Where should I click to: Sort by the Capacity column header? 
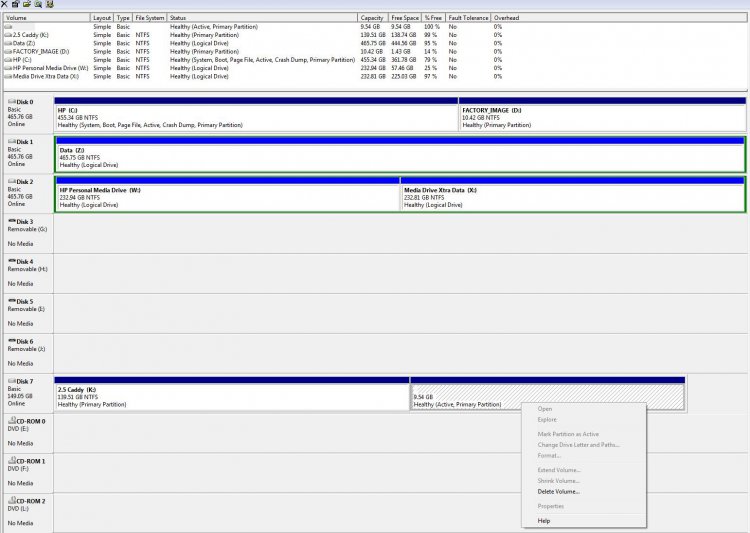click(373, 18)
